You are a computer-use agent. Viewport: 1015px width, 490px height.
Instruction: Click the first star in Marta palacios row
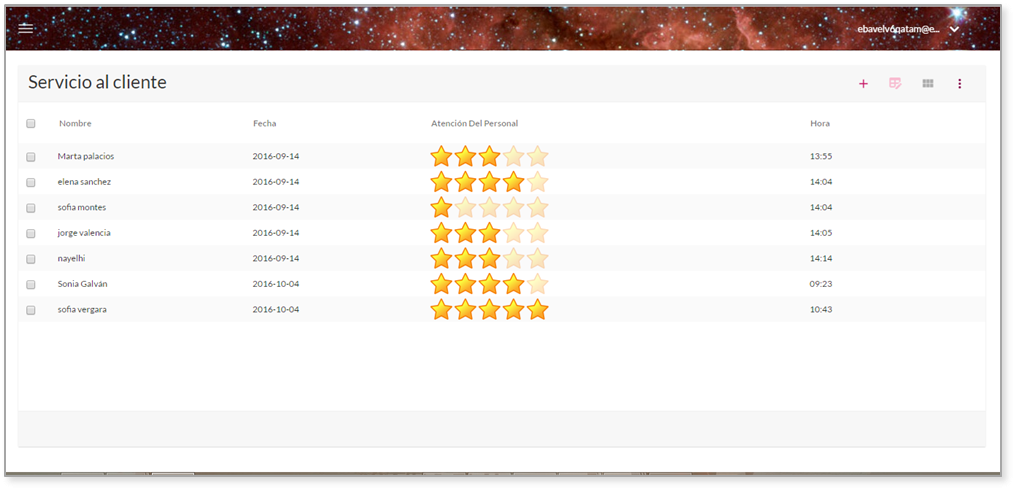(441, 156)
